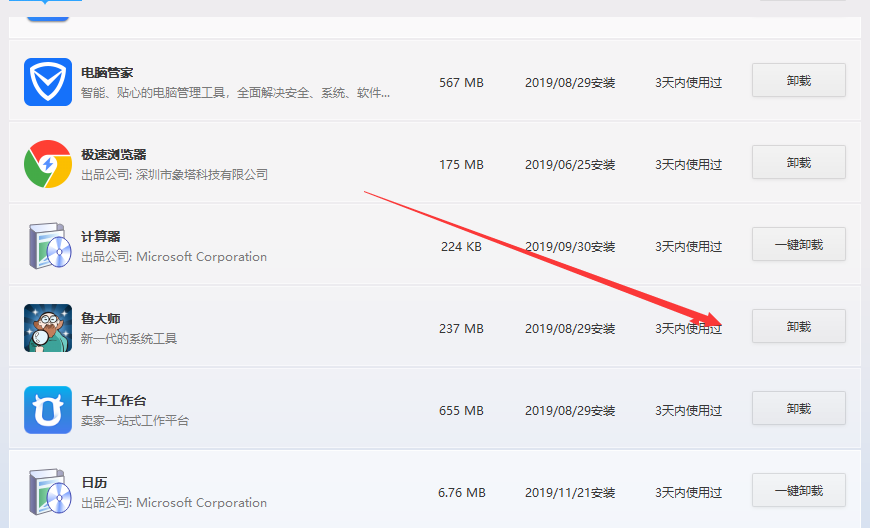Select the 电脑管家 program name
Image resolution: width=870 pixels, height=528 pixels.
107,73
